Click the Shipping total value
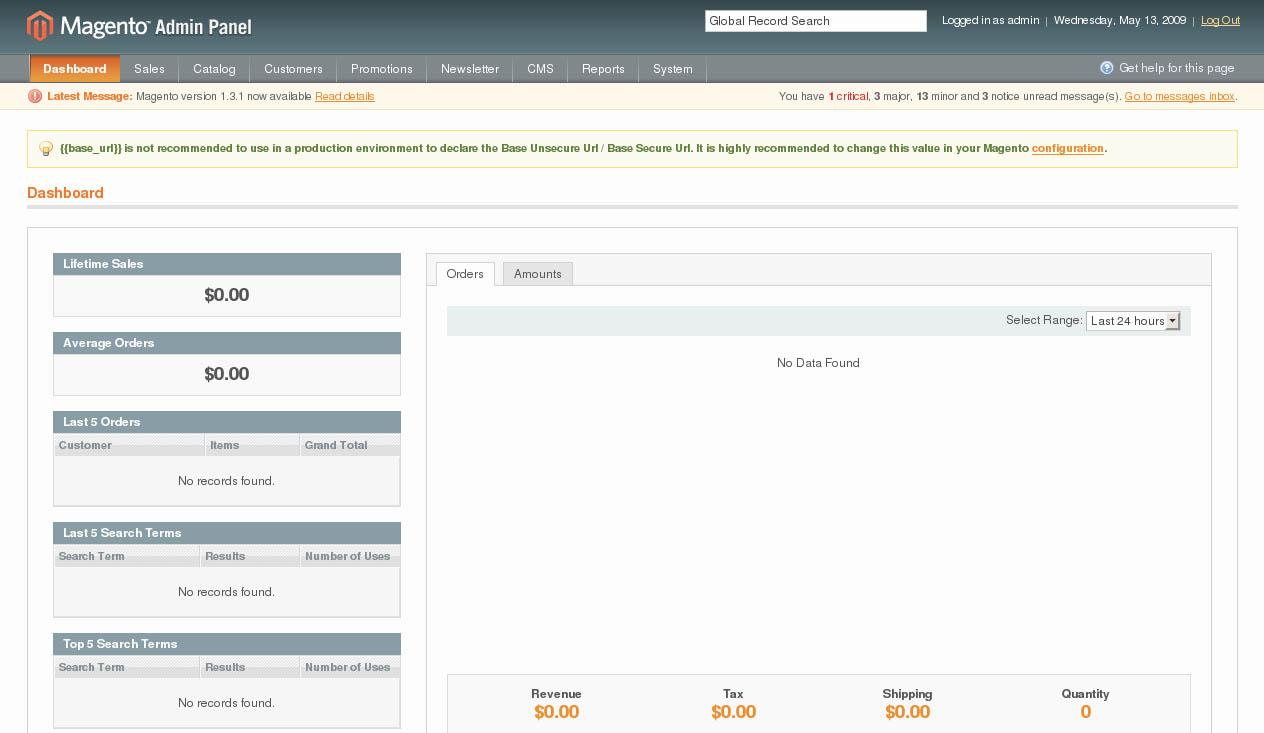 pos(907,712)
